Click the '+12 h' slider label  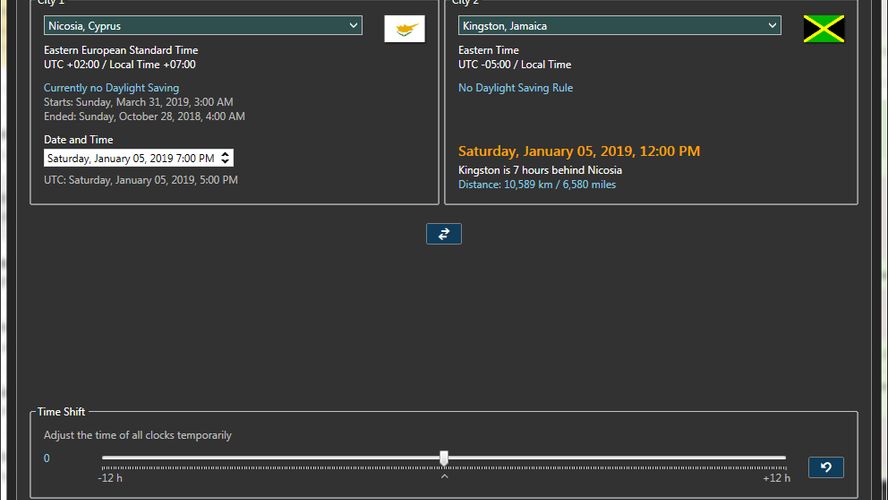tap(776, 478)
